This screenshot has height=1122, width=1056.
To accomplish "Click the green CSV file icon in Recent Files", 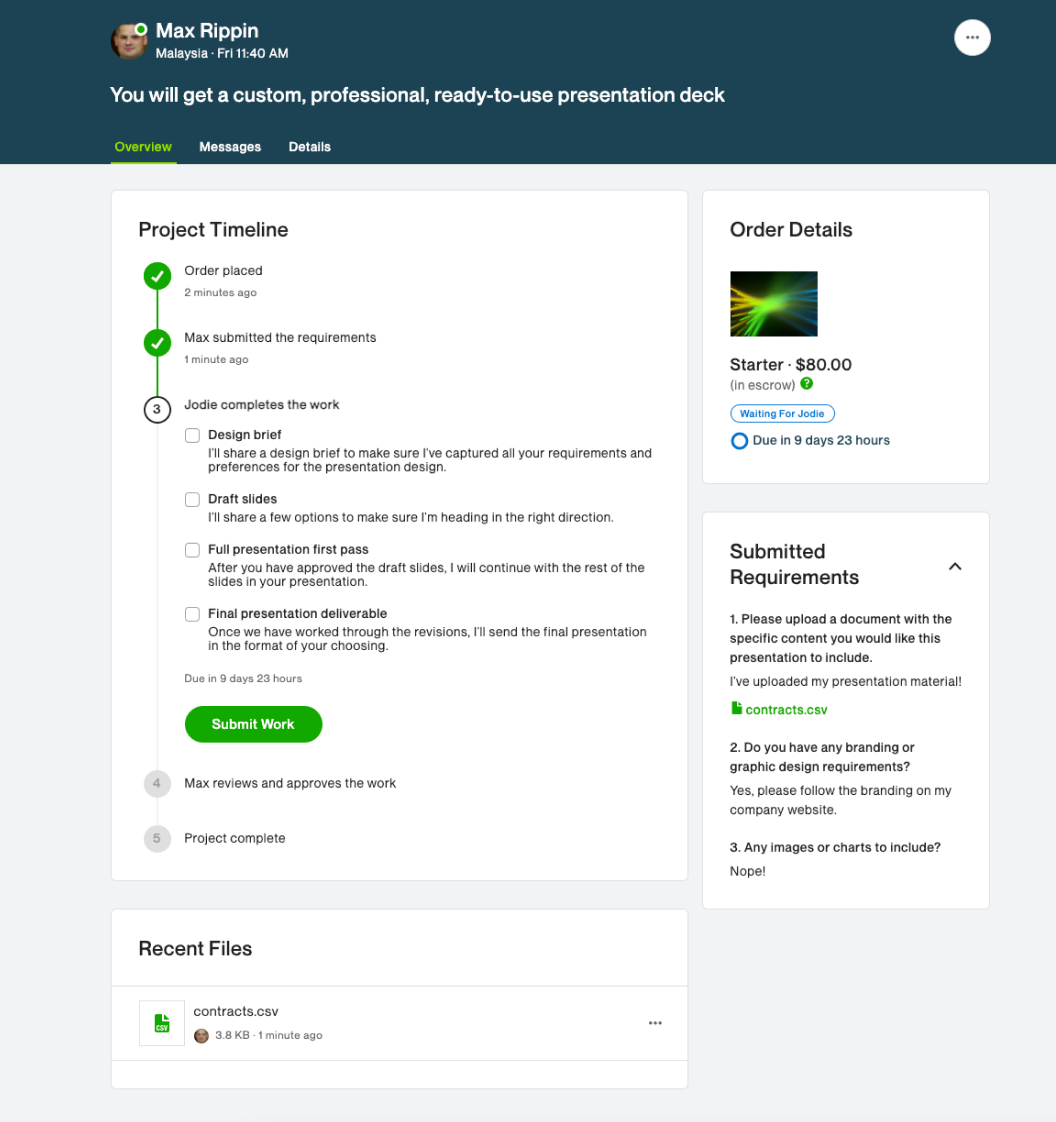I will click(162, 1023).
